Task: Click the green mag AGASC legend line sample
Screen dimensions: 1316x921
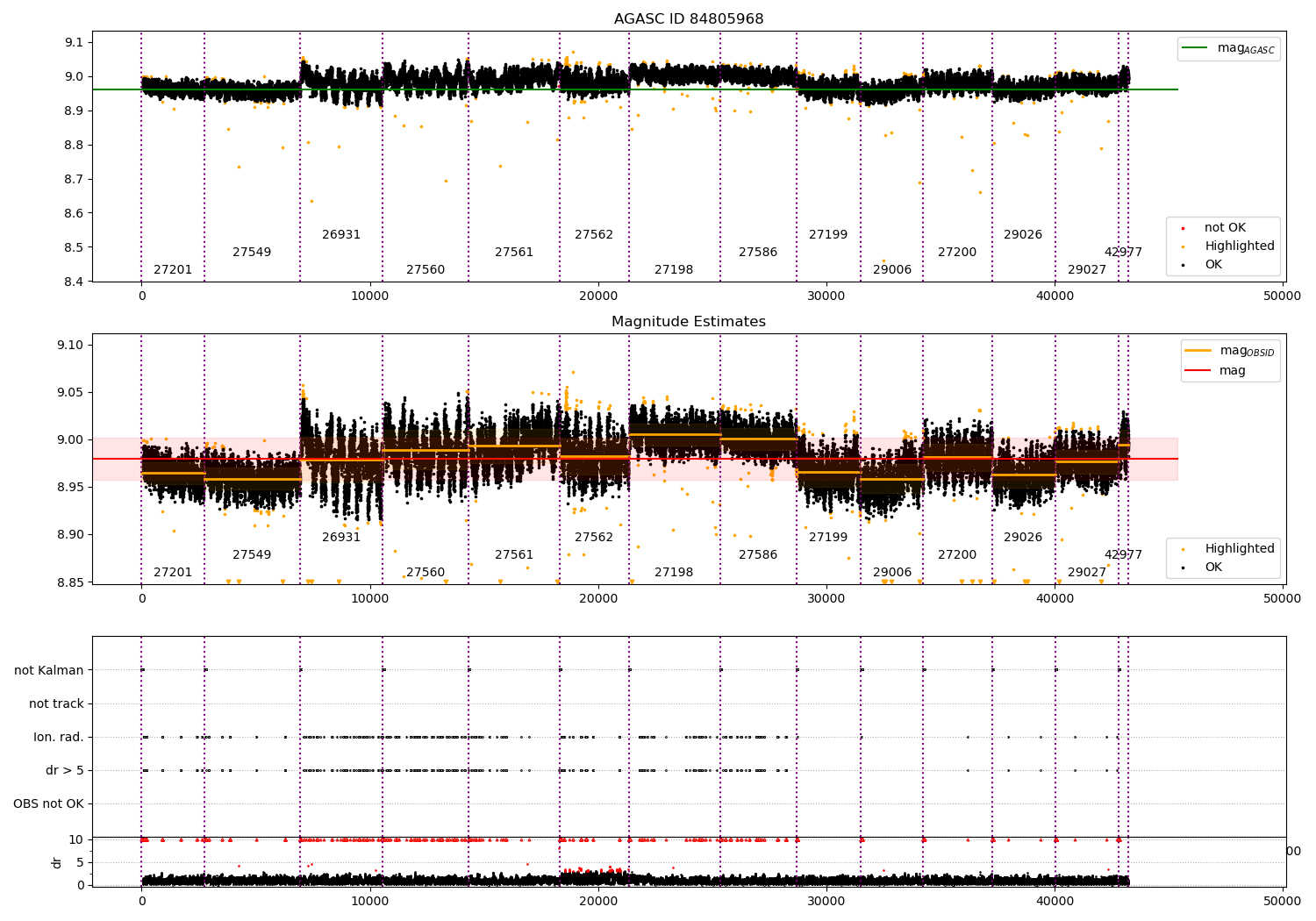Action: pyautogui.click(x=1196, y=48)
